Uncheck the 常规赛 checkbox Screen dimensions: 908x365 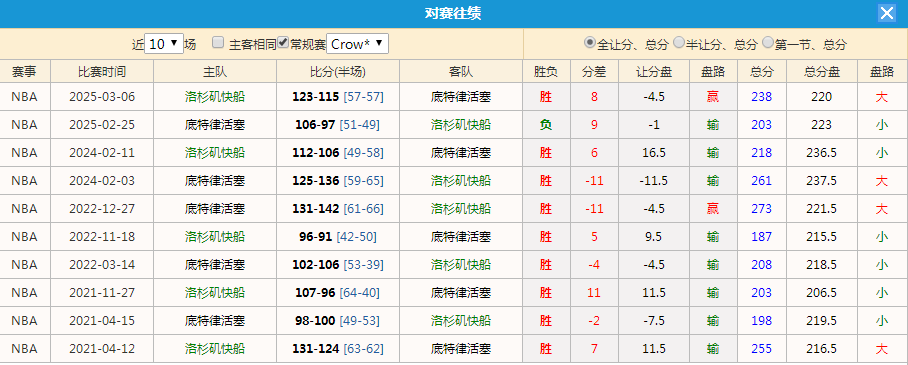click(283, 42)
